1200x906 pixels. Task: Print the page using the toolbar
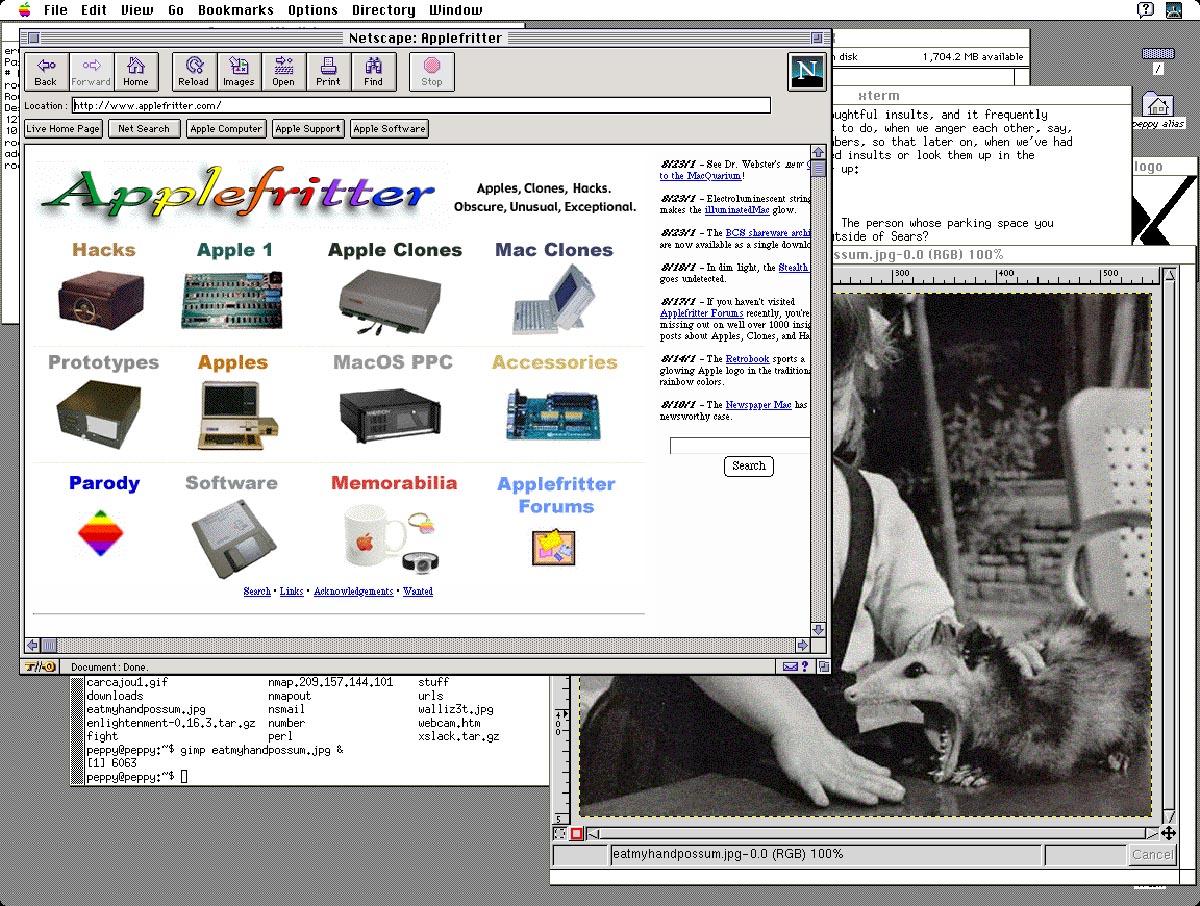coord(328,72)
